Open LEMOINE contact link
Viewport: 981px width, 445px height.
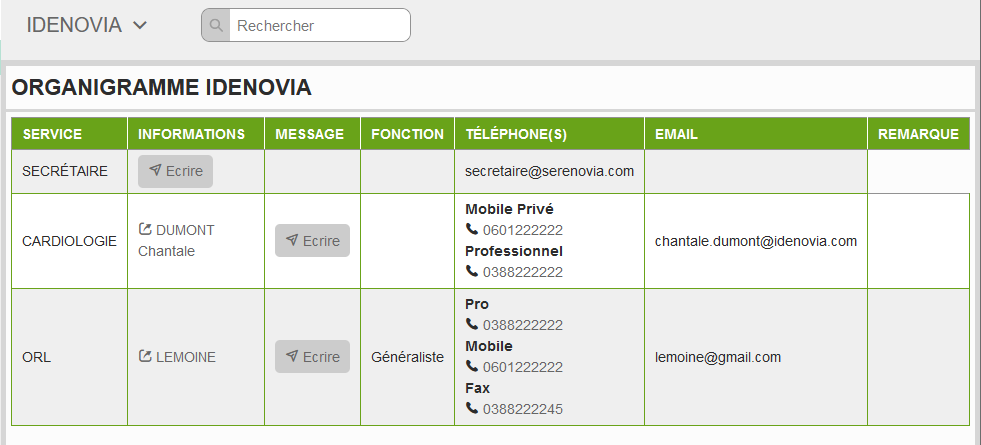point(186,356)
